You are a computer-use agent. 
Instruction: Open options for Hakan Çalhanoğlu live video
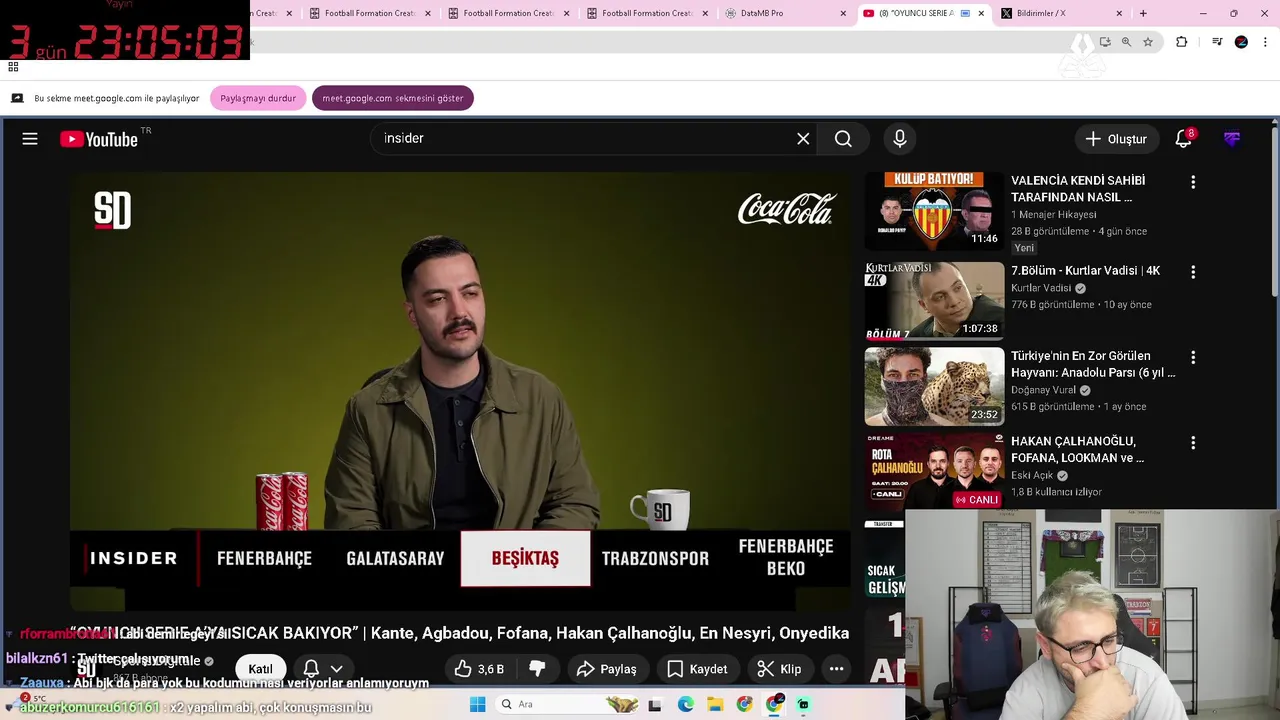click(x=1192, y=442)
